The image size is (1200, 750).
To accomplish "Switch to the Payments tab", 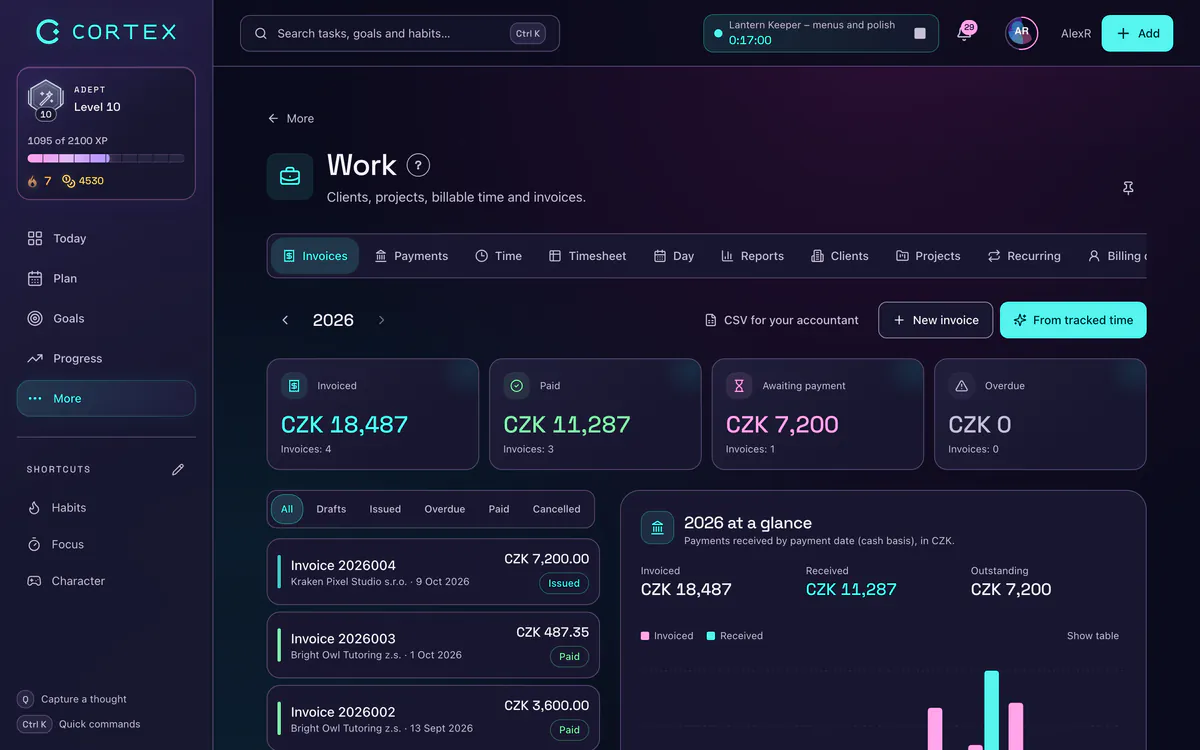I will point(411,256).
